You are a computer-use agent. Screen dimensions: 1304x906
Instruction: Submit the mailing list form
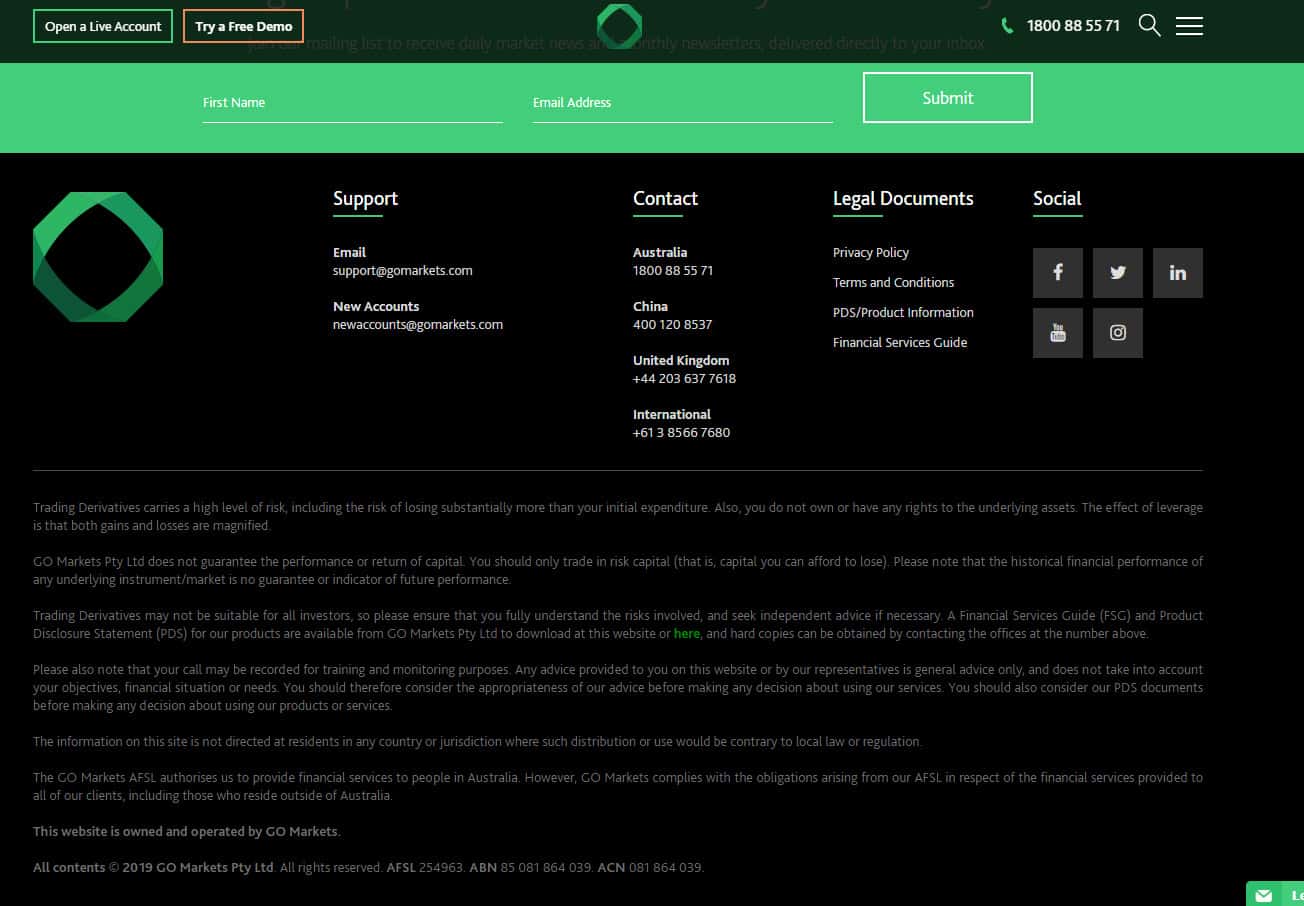click(947, 98)
